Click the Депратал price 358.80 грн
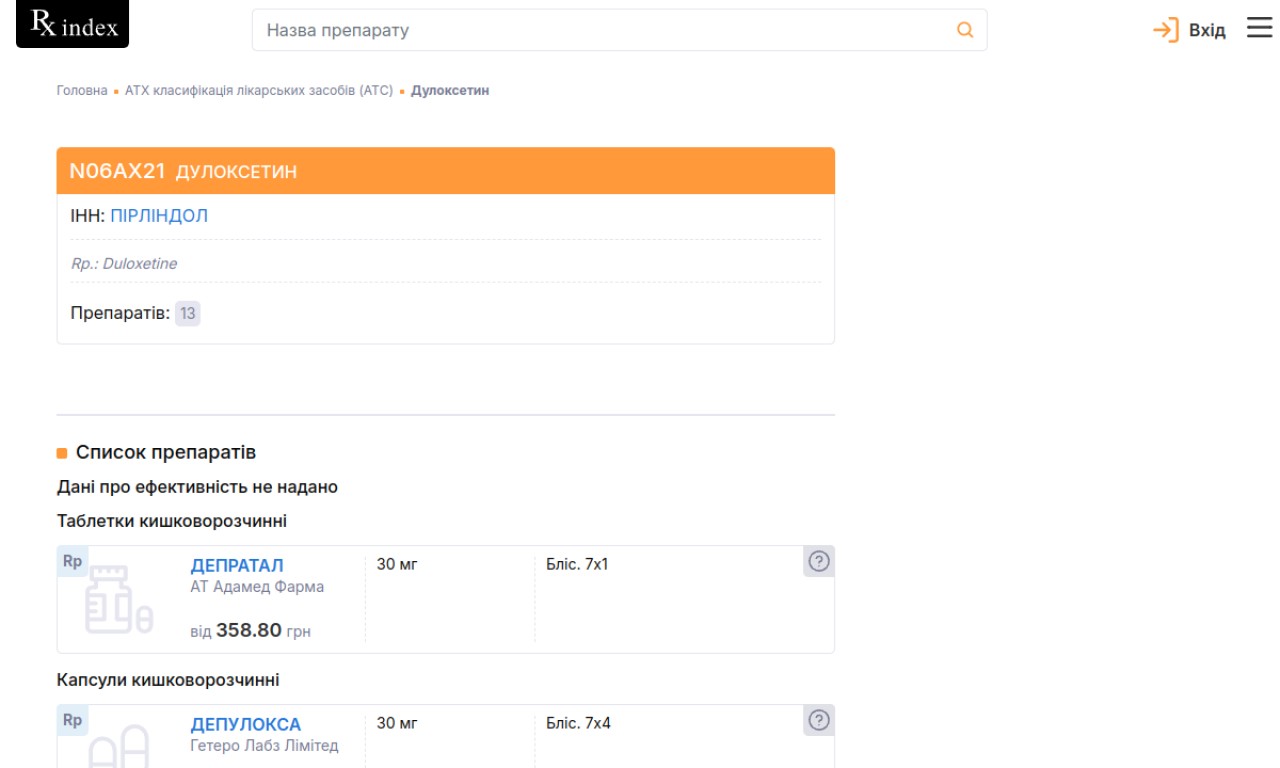Image resolution: width=1280 pixels, height=768 pixels. pyautogui.click(x=249, y=631)
